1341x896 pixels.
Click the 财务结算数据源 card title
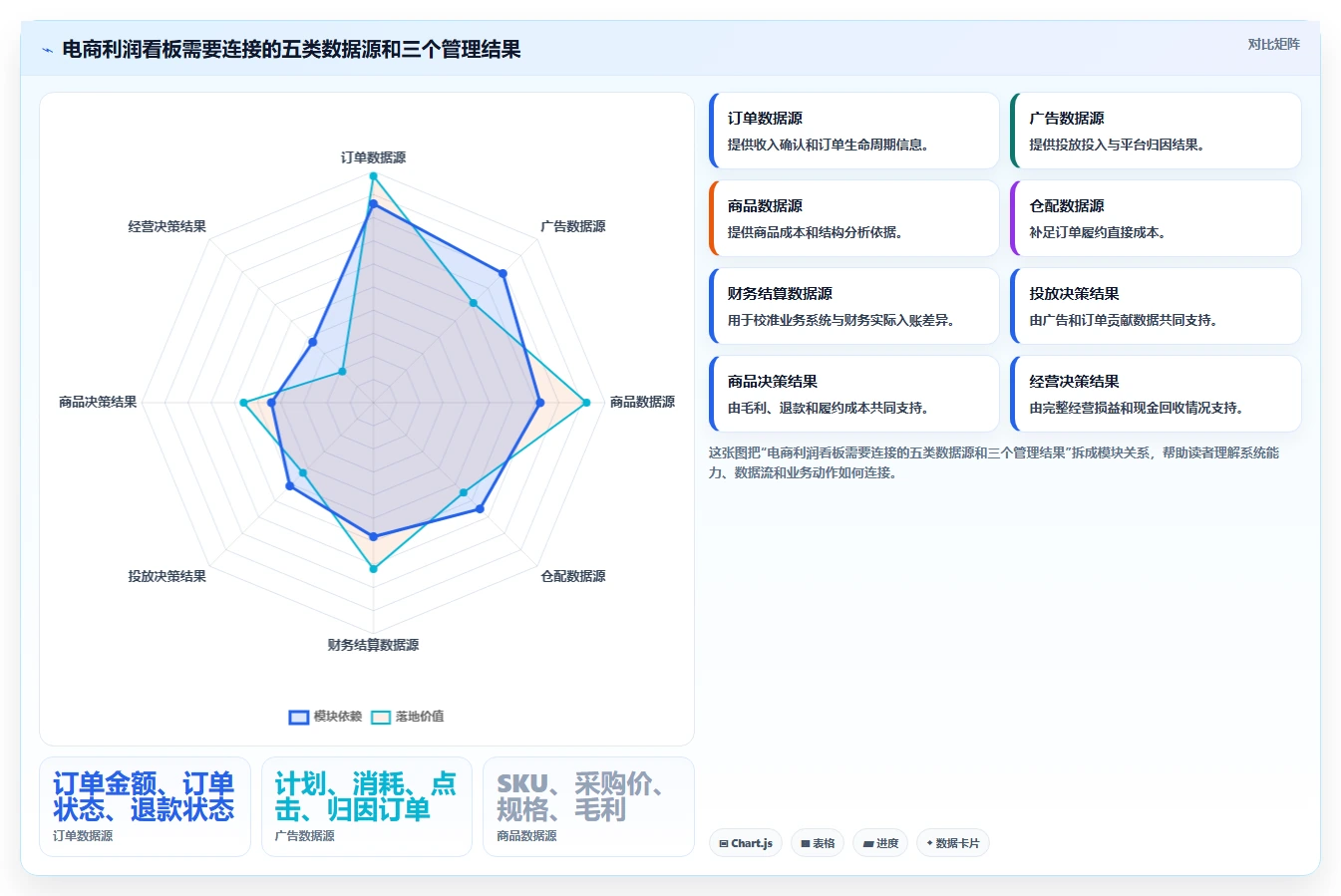click(780, 294)
